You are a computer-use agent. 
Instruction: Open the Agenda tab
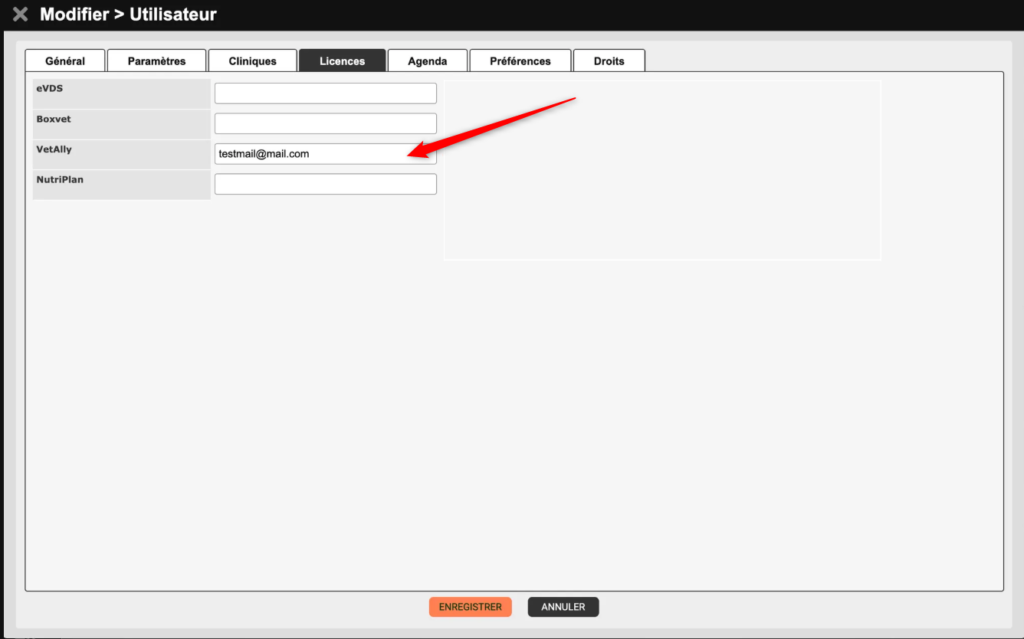pos(427,61)
